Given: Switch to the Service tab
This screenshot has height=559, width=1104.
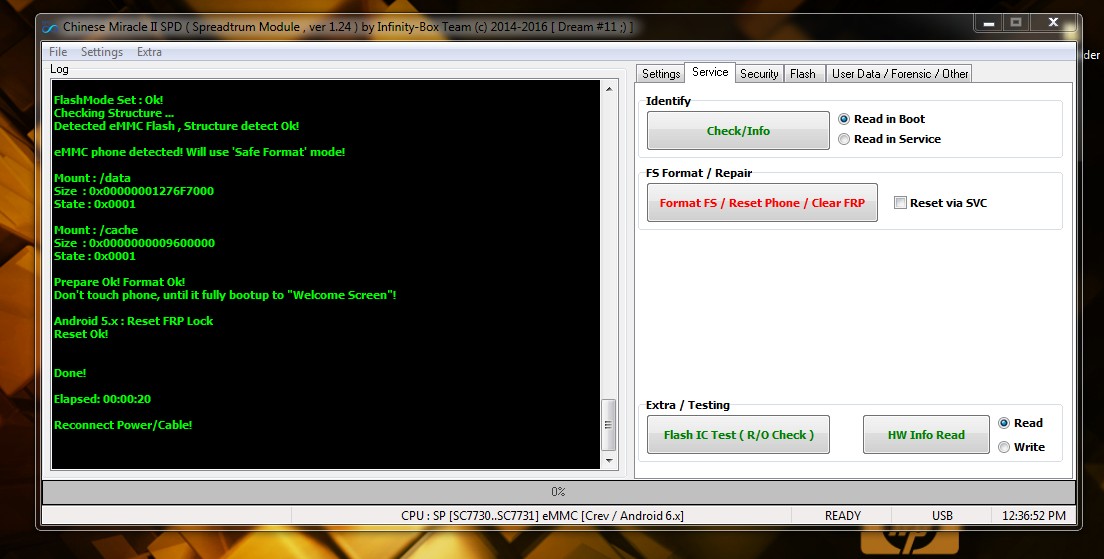Looking at the screenshot, I should click(x=710, y=72).
